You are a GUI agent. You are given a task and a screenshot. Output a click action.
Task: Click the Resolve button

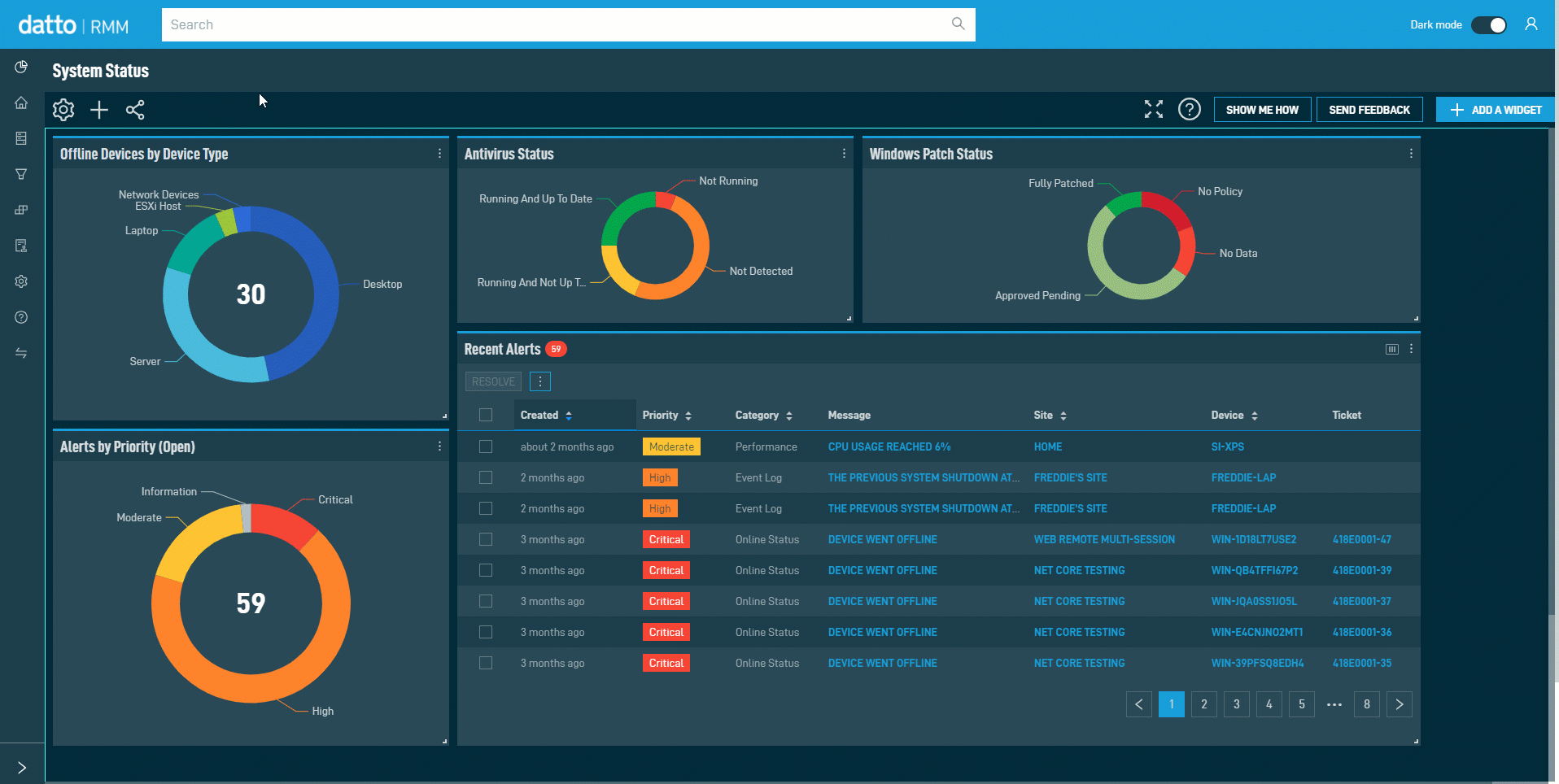493,381
